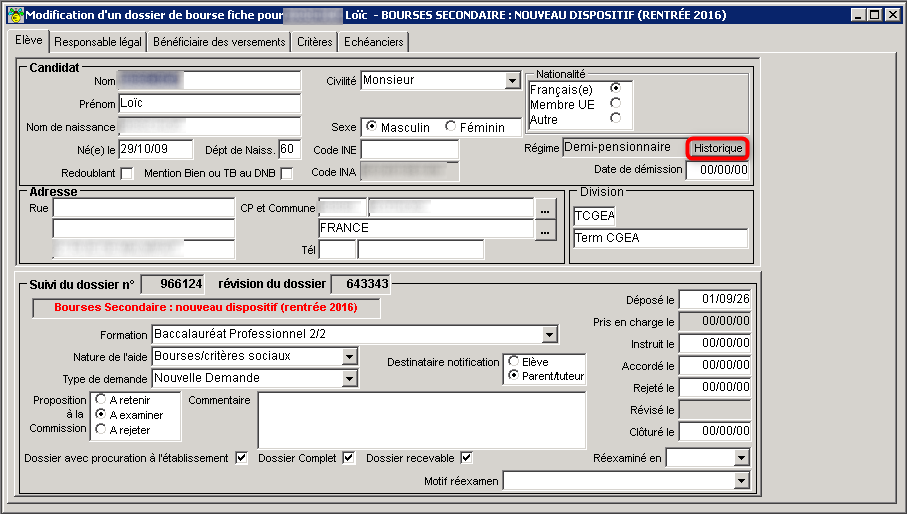The height and width of the screenshot is (514, 907).
Task: Open the Motif réexamen dropdown
Action: coord(742,480)
